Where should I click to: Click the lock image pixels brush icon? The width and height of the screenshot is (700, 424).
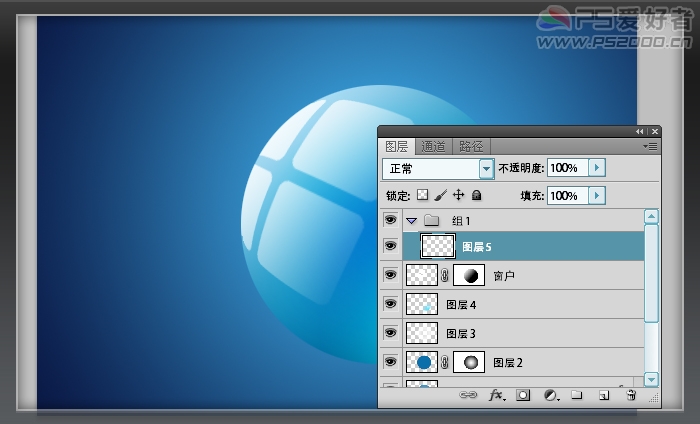coord(440,195)
